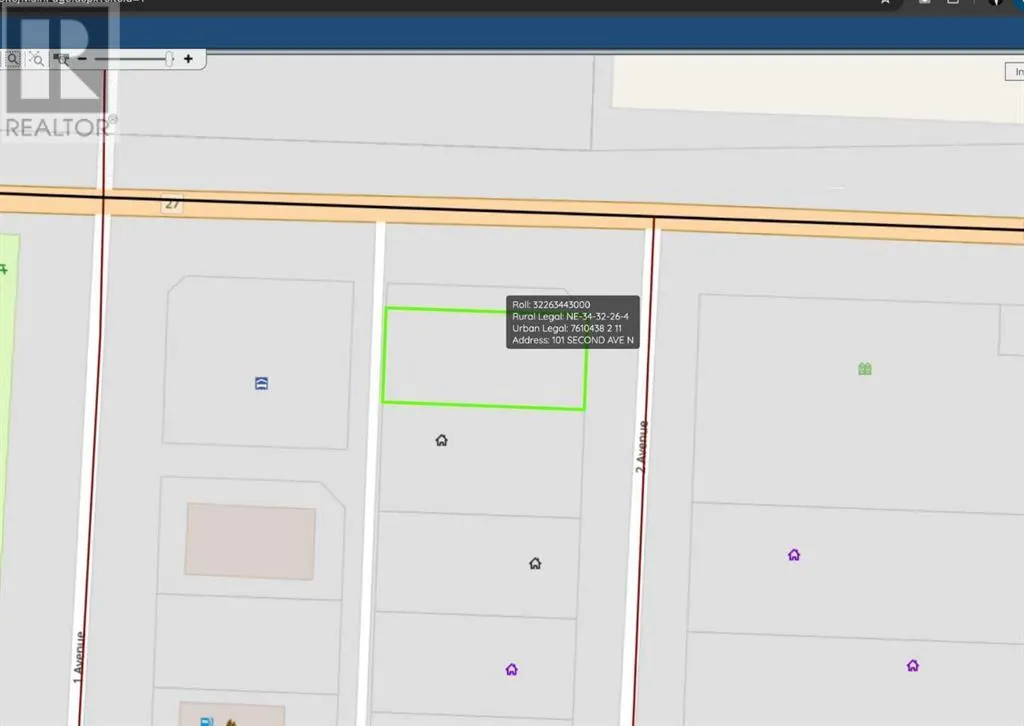Click the tan building footprint rectangle
This screenshot has height=726, width=1024.
point(250,540)
